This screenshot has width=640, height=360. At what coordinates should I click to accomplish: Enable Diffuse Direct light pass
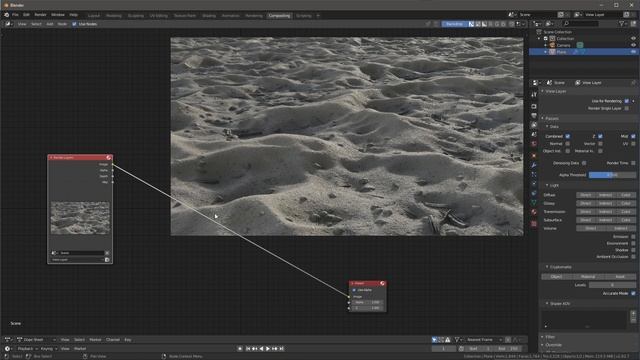pyautogui.click(x=586, y=196)
